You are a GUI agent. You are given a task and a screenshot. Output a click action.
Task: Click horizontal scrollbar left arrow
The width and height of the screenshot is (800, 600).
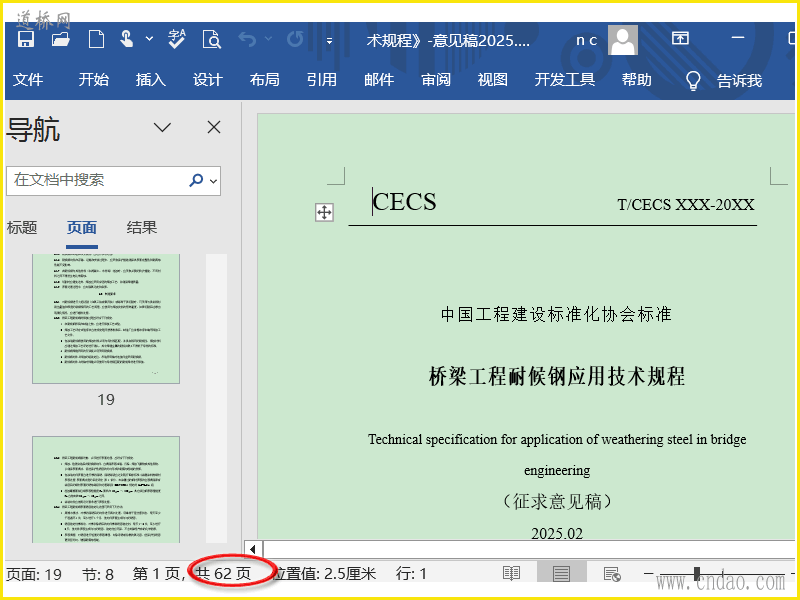253,549
